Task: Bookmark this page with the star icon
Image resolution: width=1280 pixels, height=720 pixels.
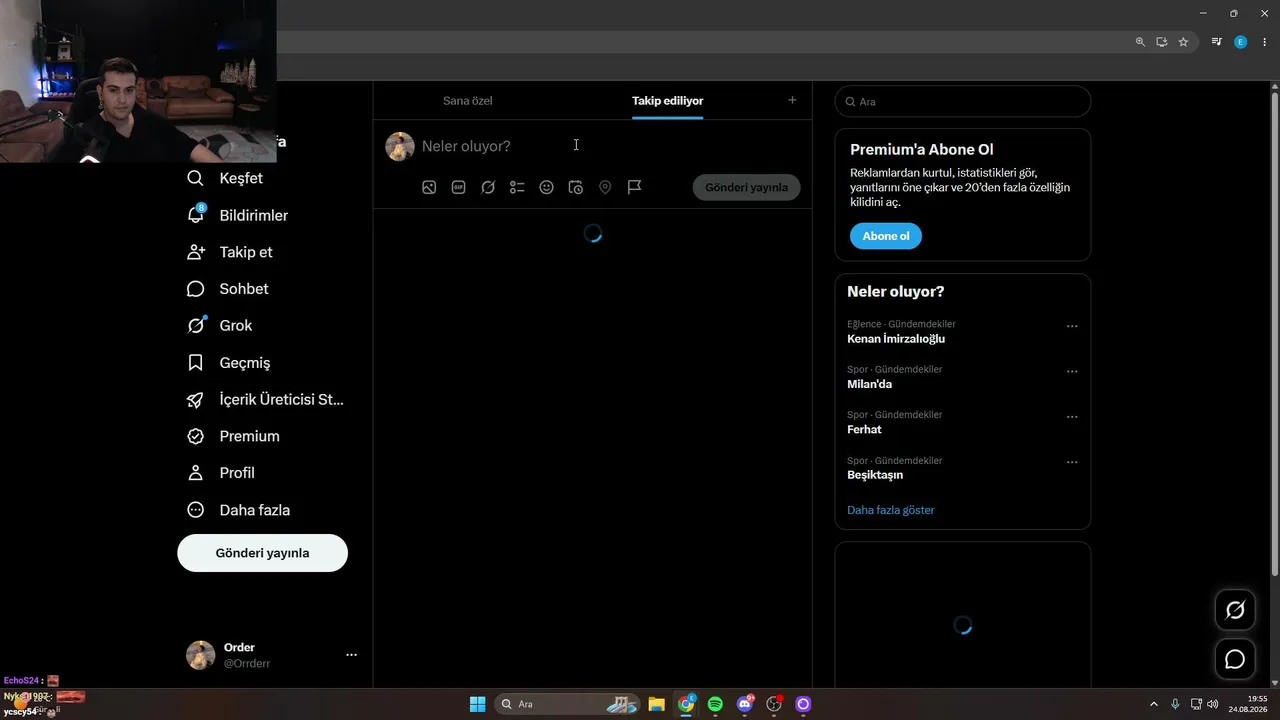Action: click(1183, 42)
